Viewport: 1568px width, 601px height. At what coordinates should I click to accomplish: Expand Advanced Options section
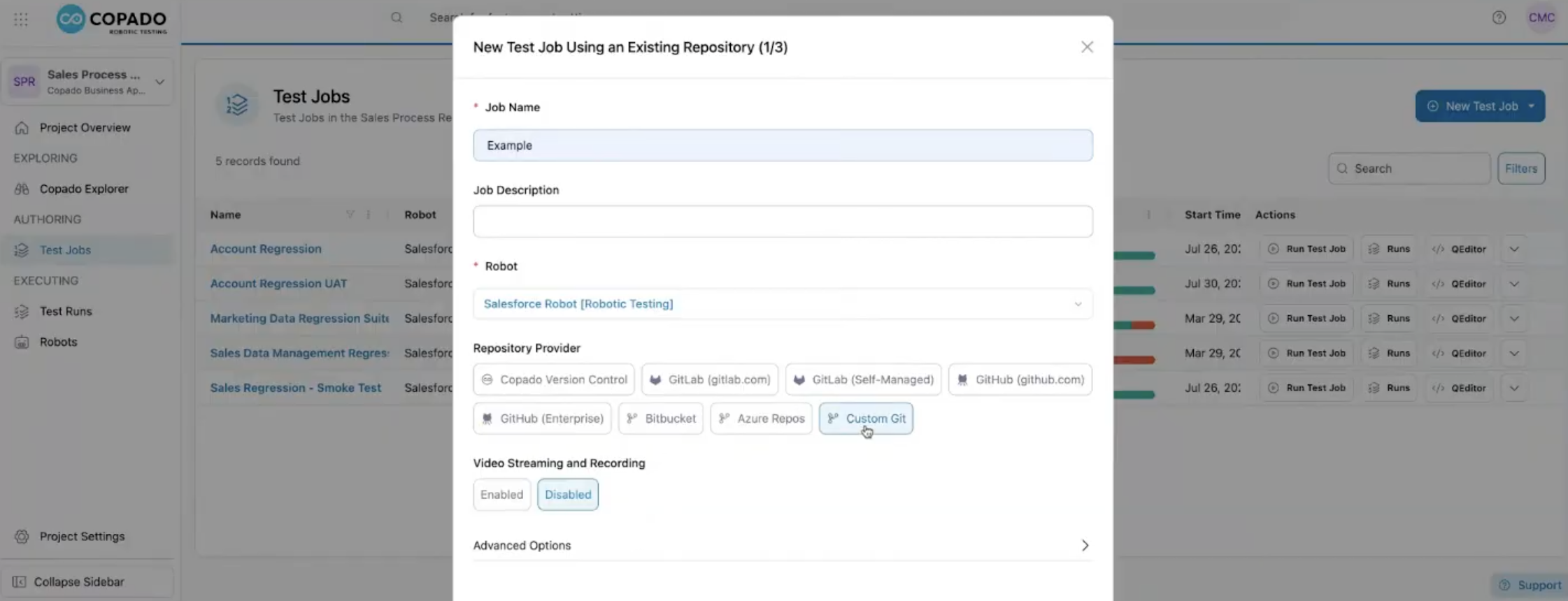(783, 545)
